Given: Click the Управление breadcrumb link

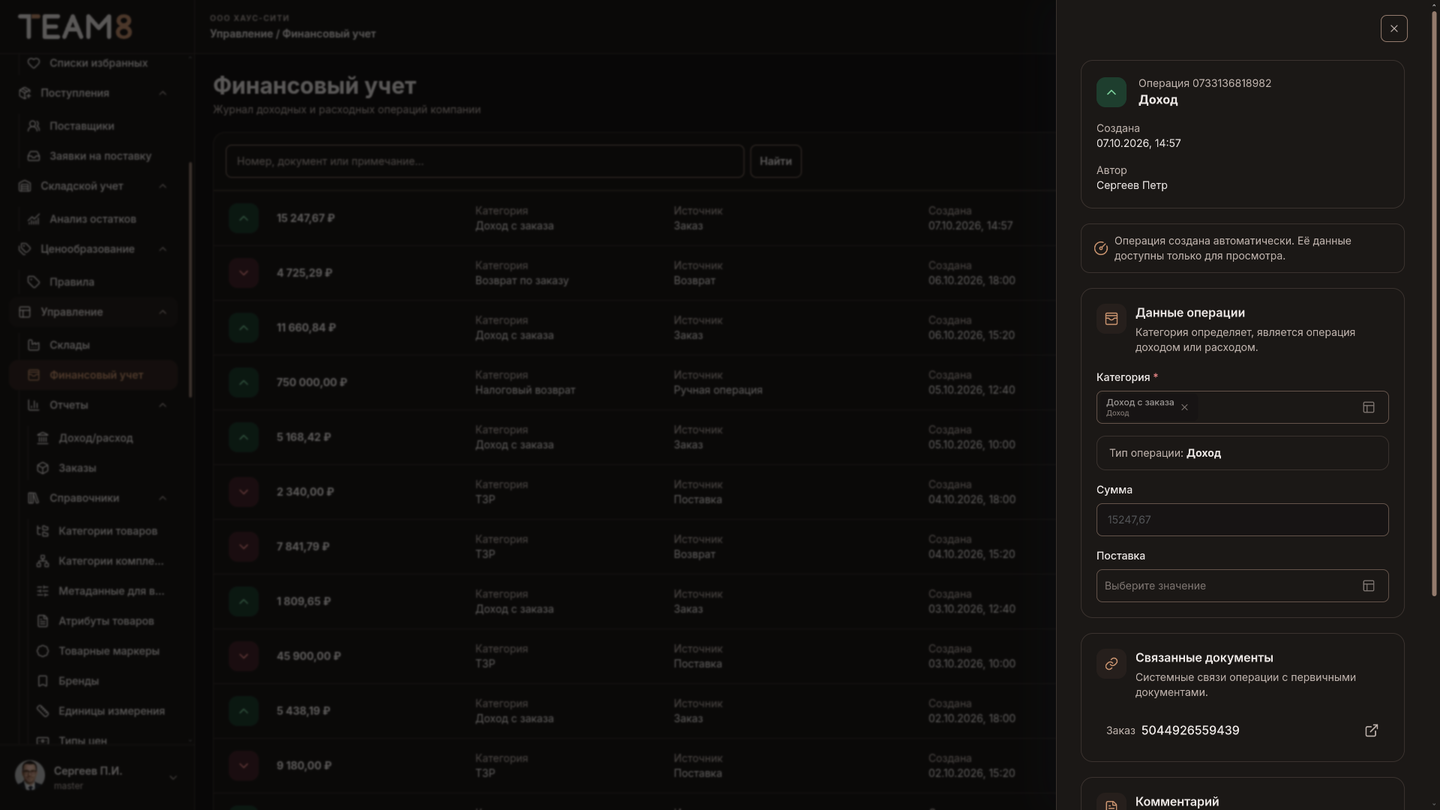Looking at the screenshot, I should tap(241, 34).
